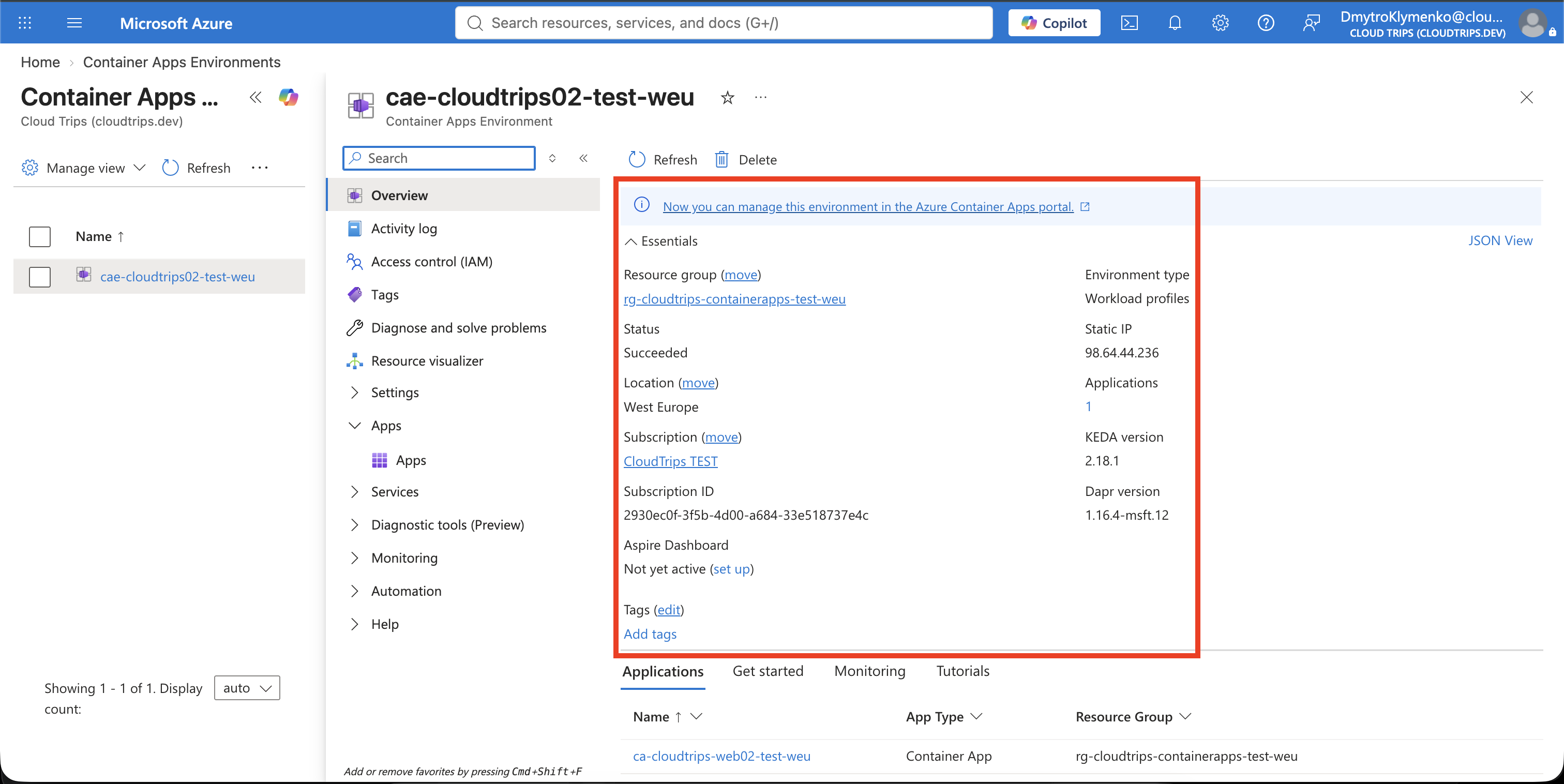
Task: Open the Azure portal apps grid menu
Action: [x=25, y=23]
